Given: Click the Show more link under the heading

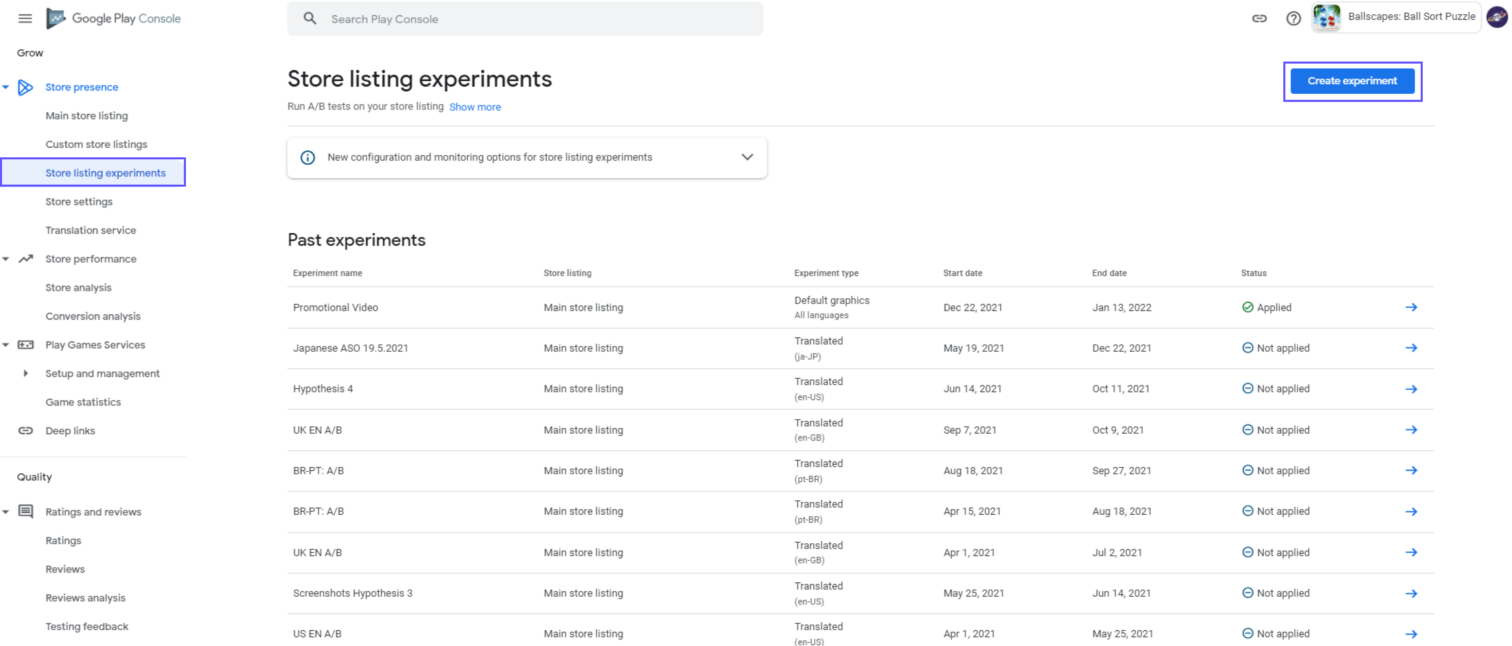Looking at the screenshot, I should click(x=475, y=106).
